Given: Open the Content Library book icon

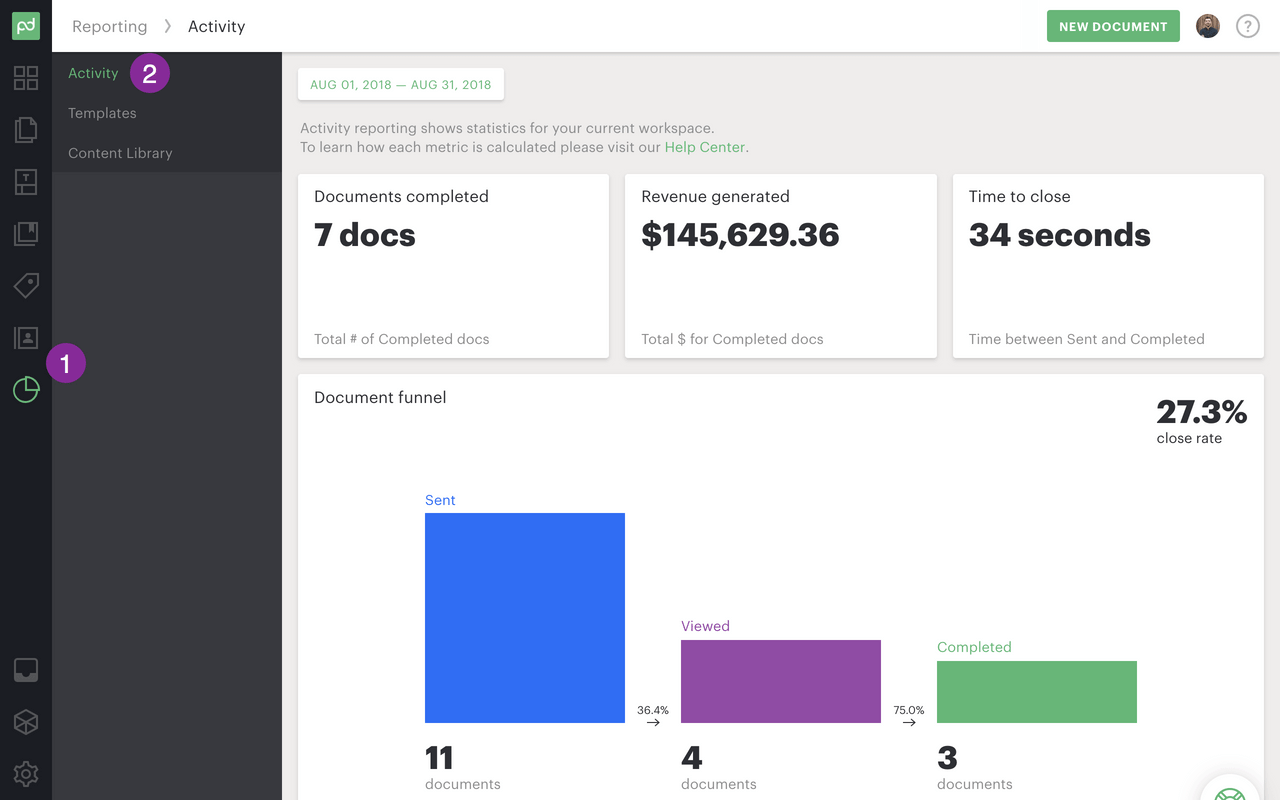Looking at the screenshot, I should [25, 234].
